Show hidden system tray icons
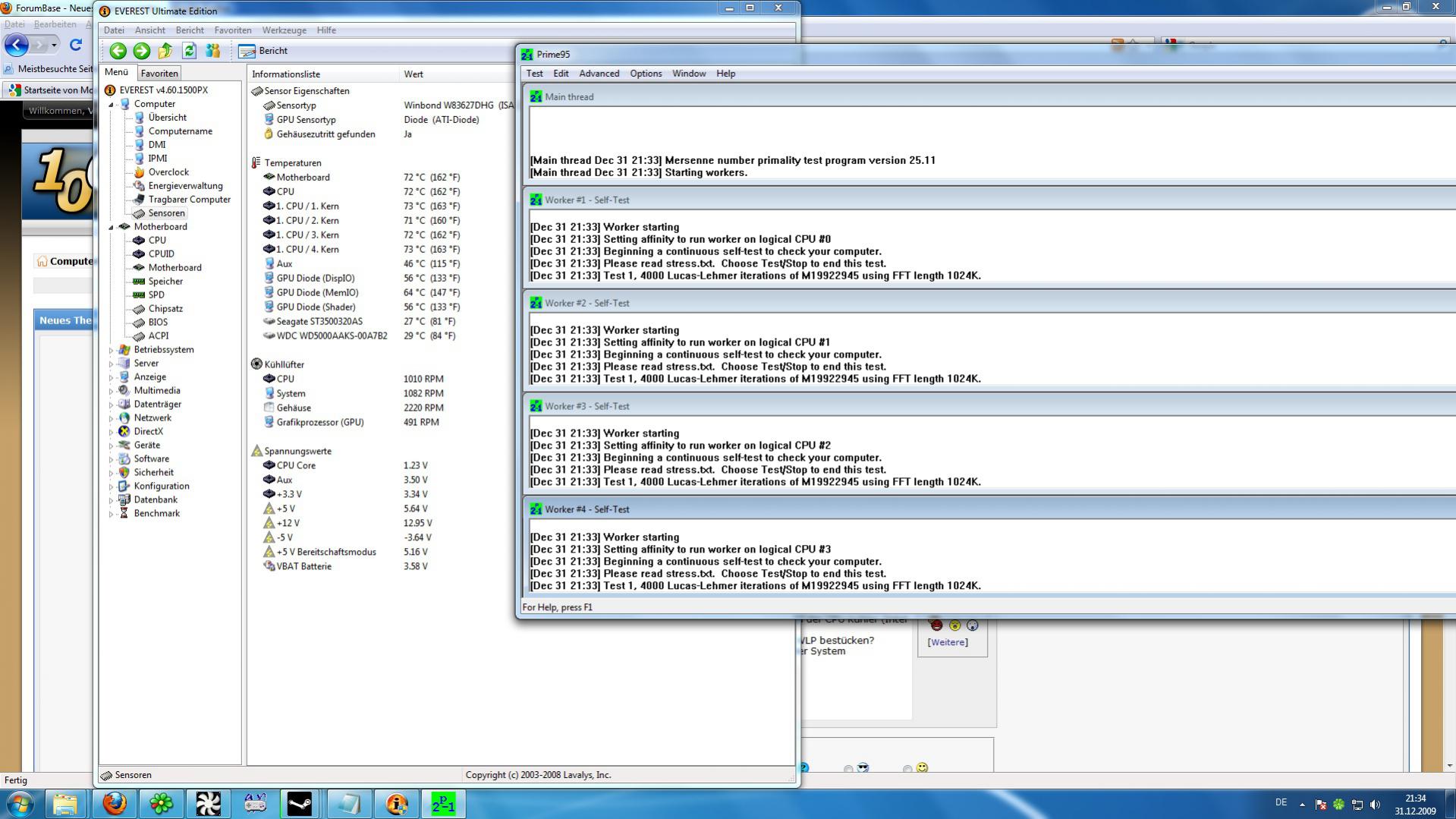This screenshot has width=1456, height=819. 1302,805
